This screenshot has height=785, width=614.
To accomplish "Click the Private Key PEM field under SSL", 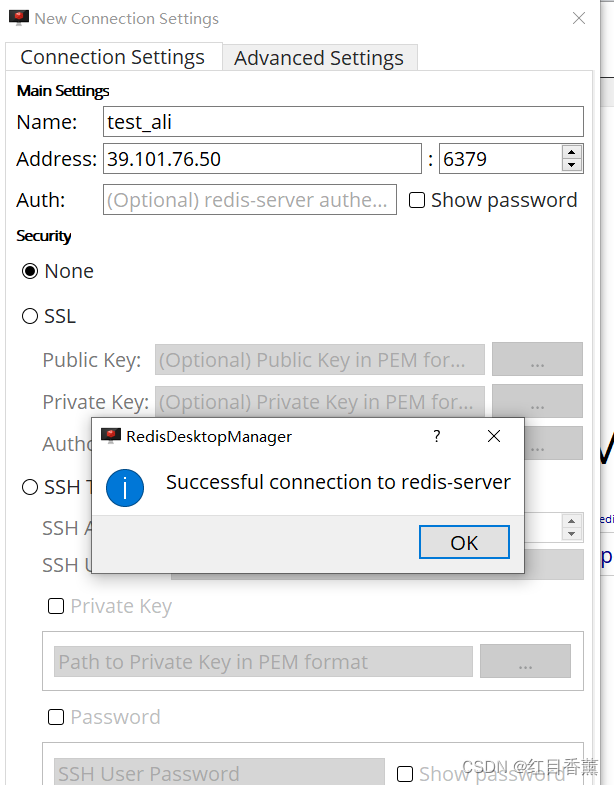I will (x=320, y=402).
